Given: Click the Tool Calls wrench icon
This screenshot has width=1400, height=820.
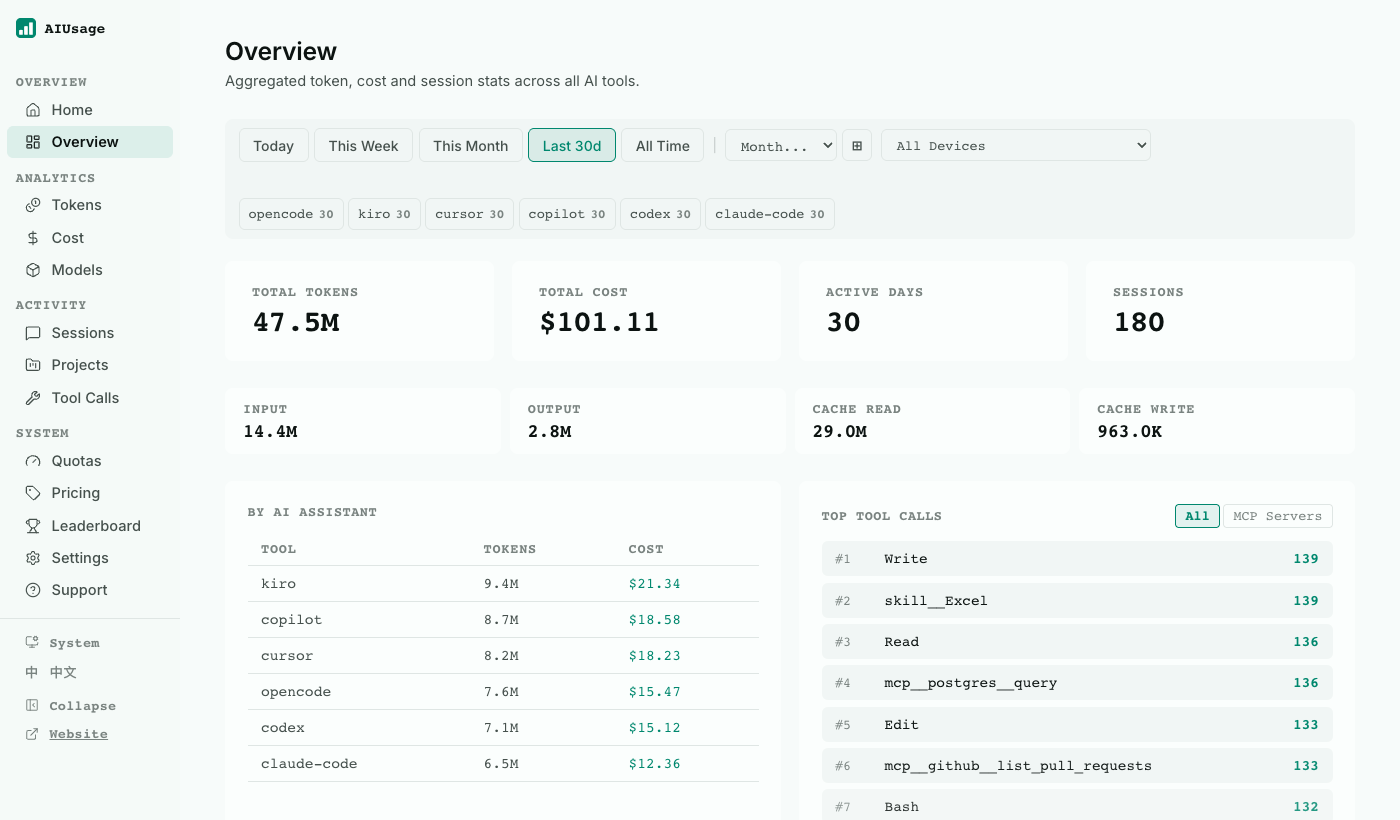Looking at the screenshot, I should pyautogui.click(x=33, y=398).
